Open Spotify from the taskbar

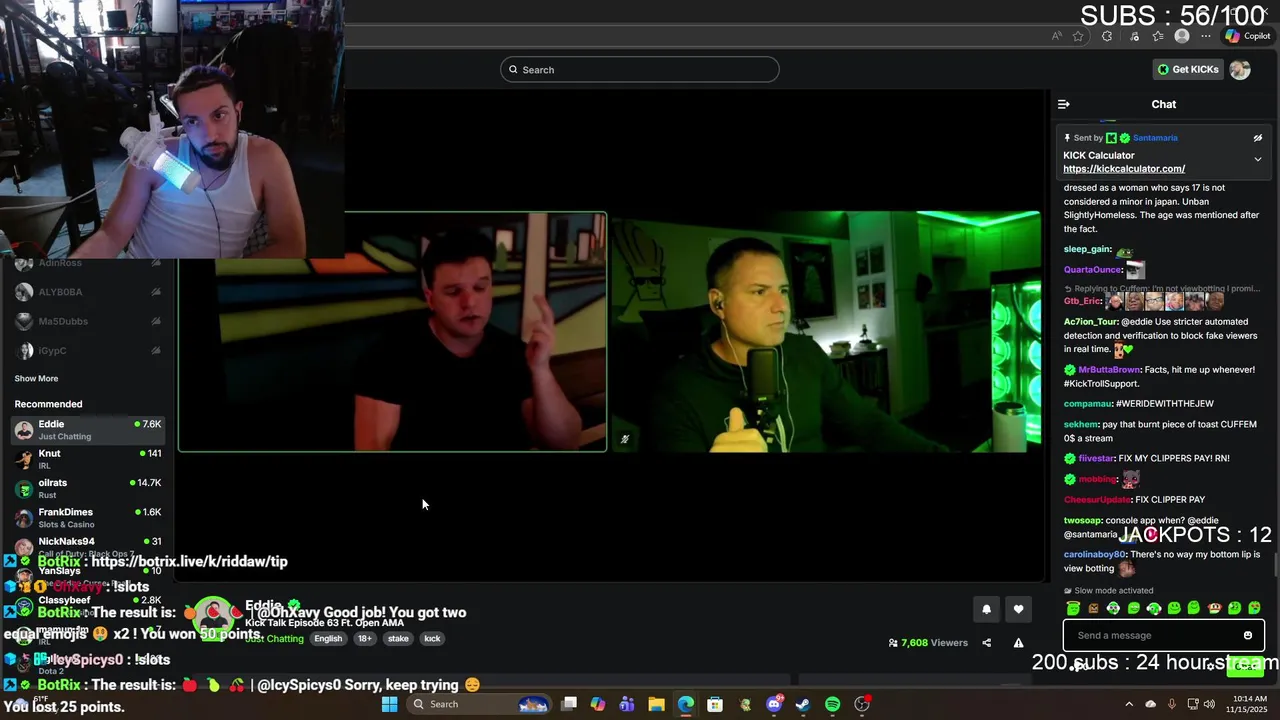pos(832,704)
